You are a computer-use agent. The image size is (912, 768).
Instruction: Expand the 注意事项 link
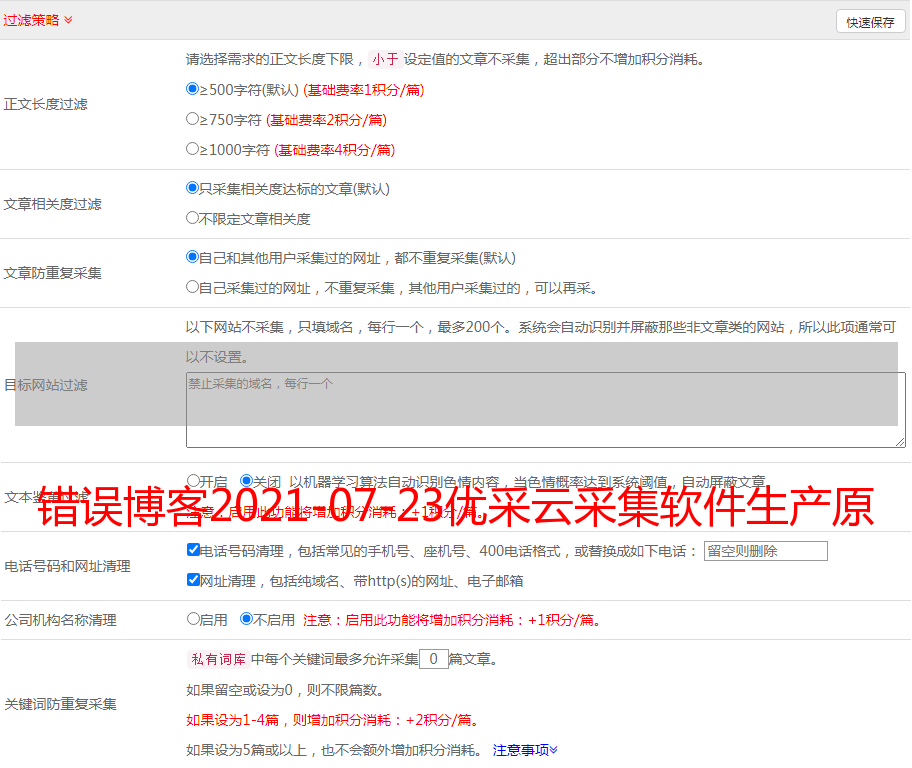pos(525,750)
